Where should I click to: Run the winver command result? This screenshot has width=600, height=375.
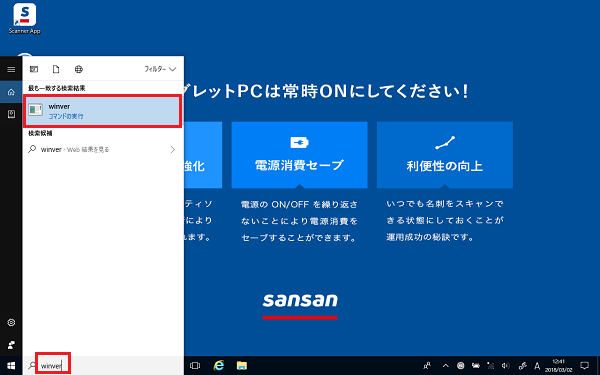pos(103,111)
